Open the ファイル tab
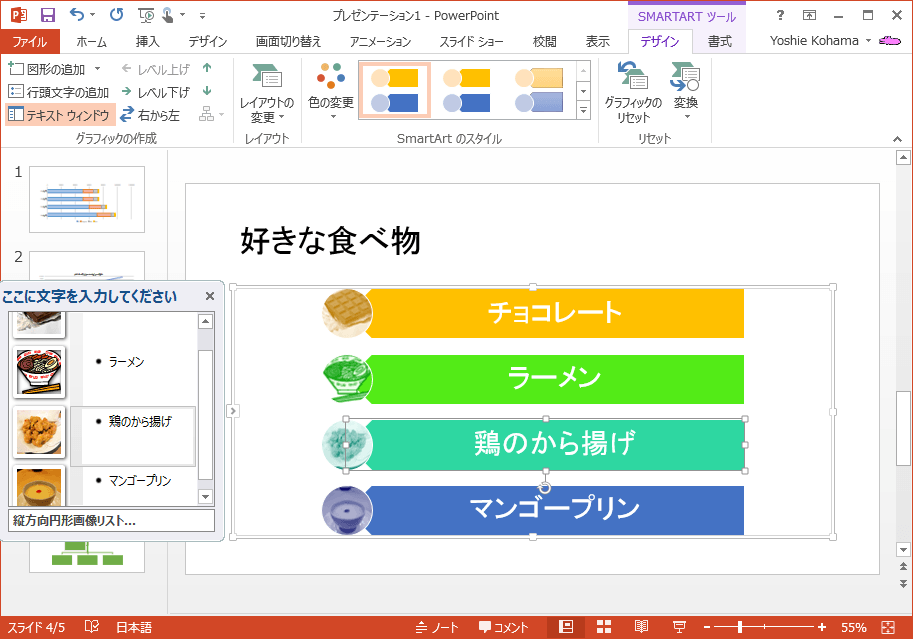This screenshot has height=639, width=913. click(30, 41)
